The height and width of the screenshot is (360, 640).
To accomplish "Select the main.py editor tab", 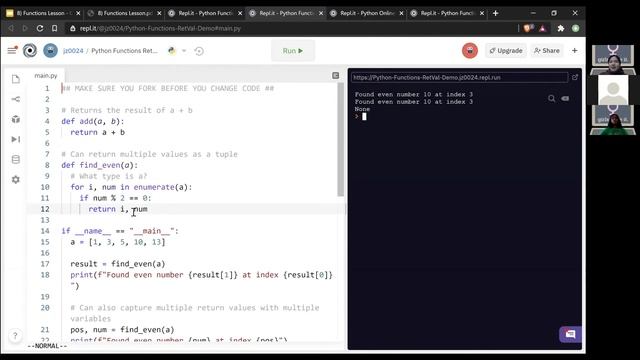I will (x=46, y=76).
